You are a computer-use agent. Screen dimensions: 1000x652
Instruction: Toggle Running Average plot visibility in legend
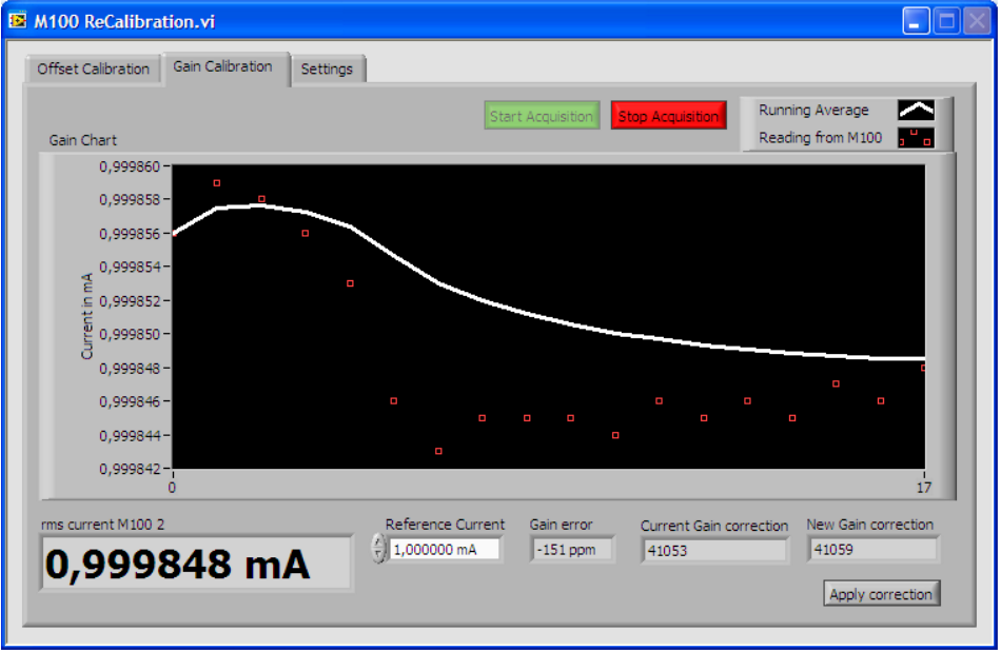pyautogui.click(x=917, y=110)
